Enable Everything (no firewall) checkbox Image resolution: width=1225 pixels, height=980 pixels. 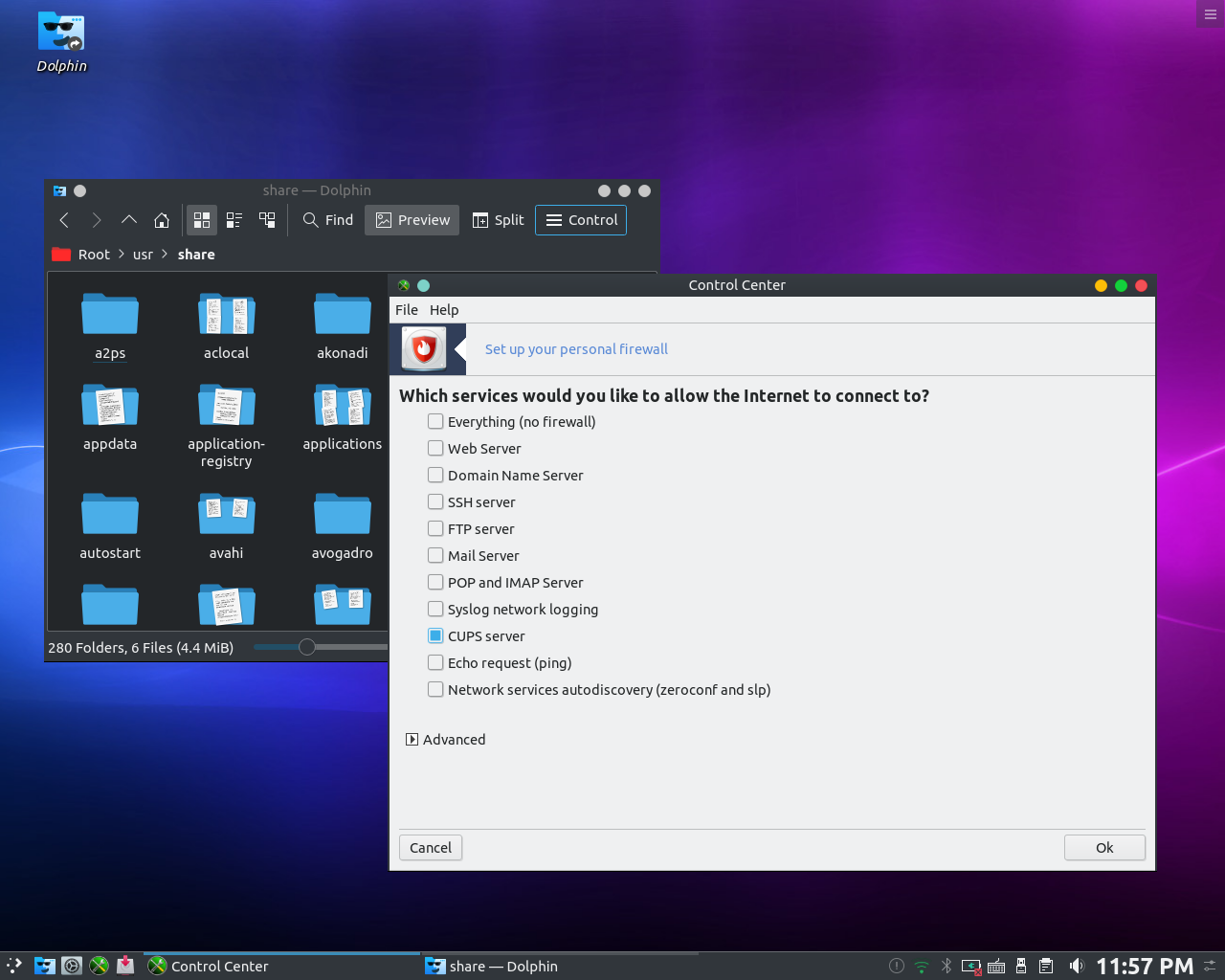435,421
